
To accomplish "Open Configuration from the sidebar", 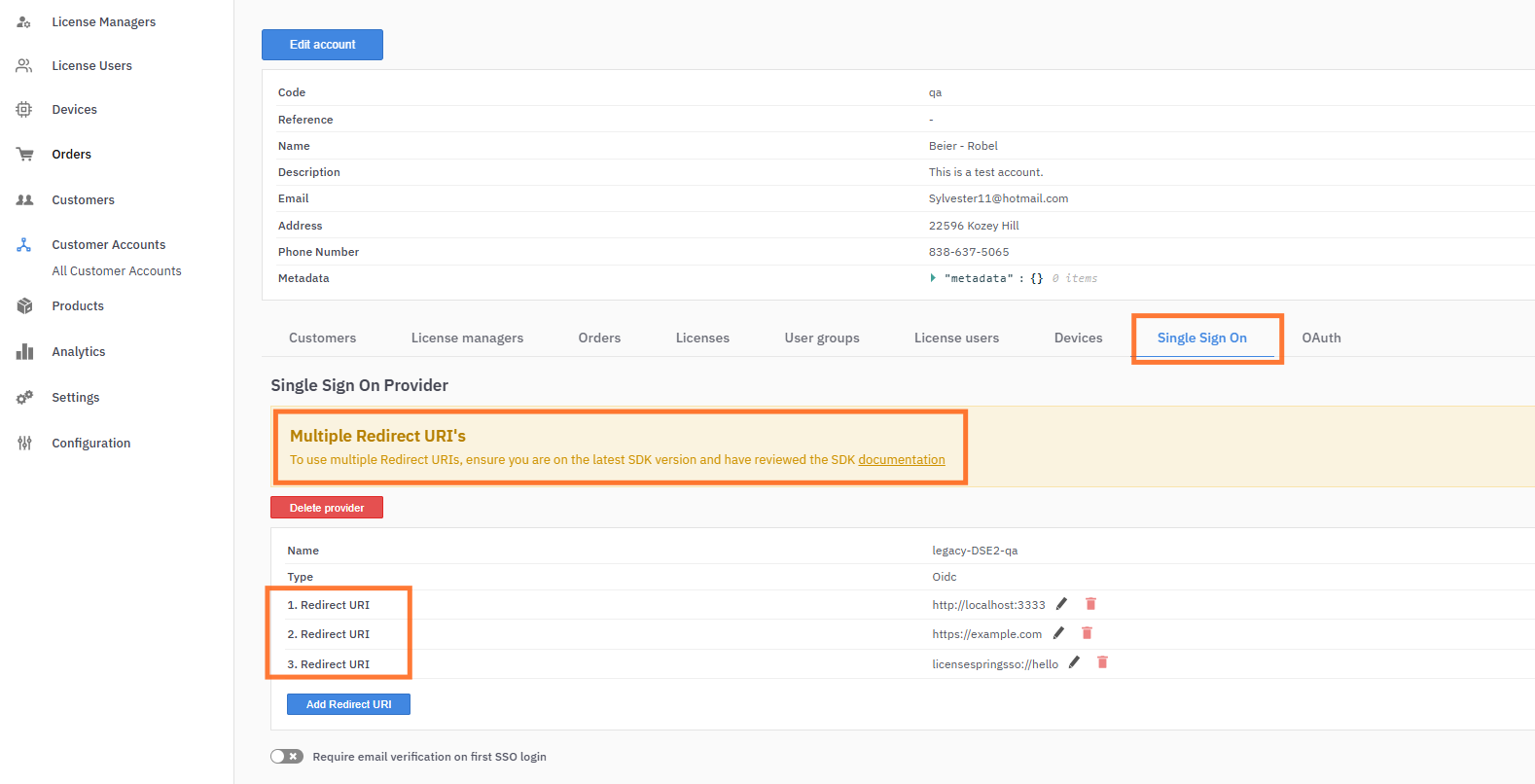I will (90, 444).
